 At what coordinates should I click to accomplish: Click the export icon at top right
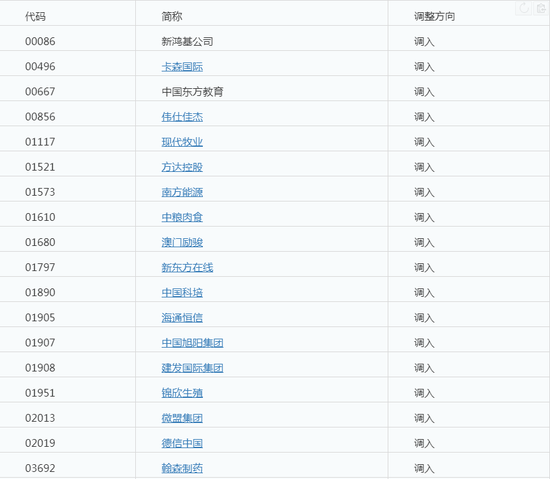tap(542, 8)
